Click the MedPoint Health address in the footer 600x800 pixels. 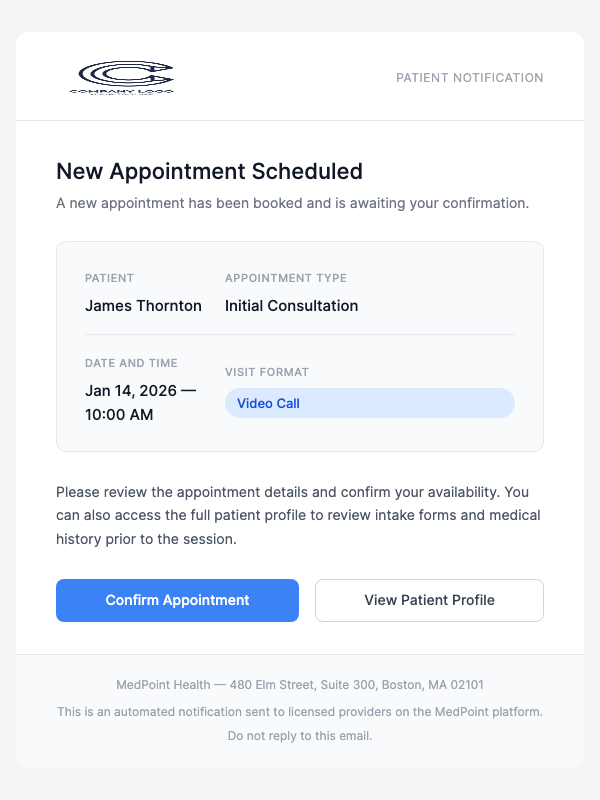click(300, 685)
